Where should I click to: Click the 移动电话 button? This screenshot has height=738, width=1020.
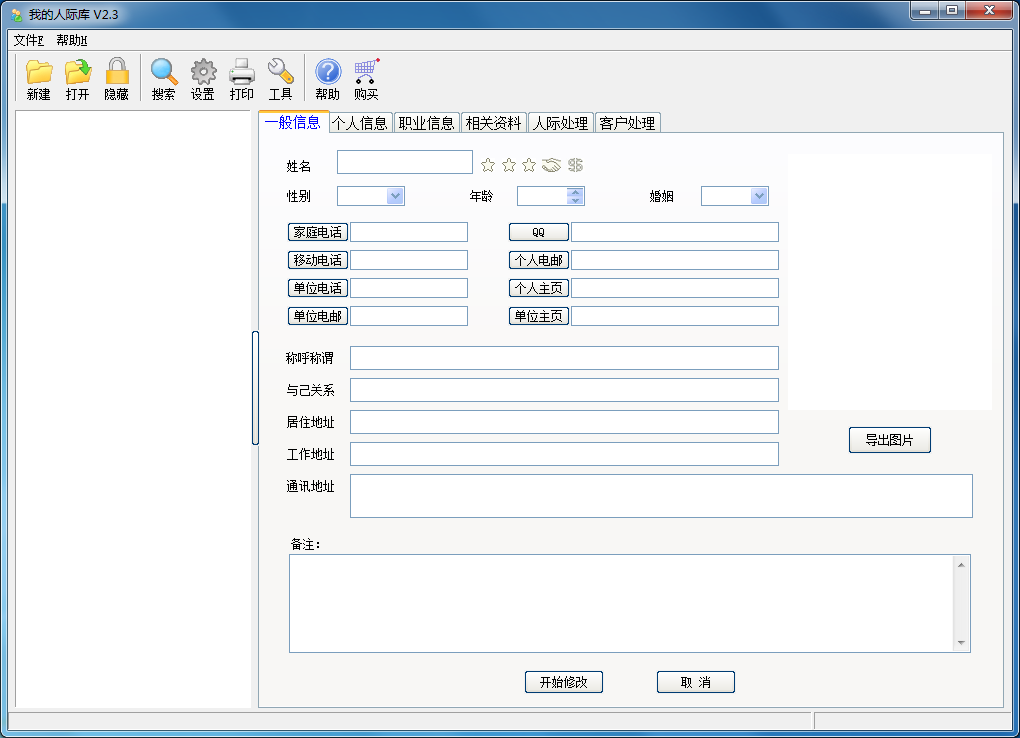click(317, 260)
